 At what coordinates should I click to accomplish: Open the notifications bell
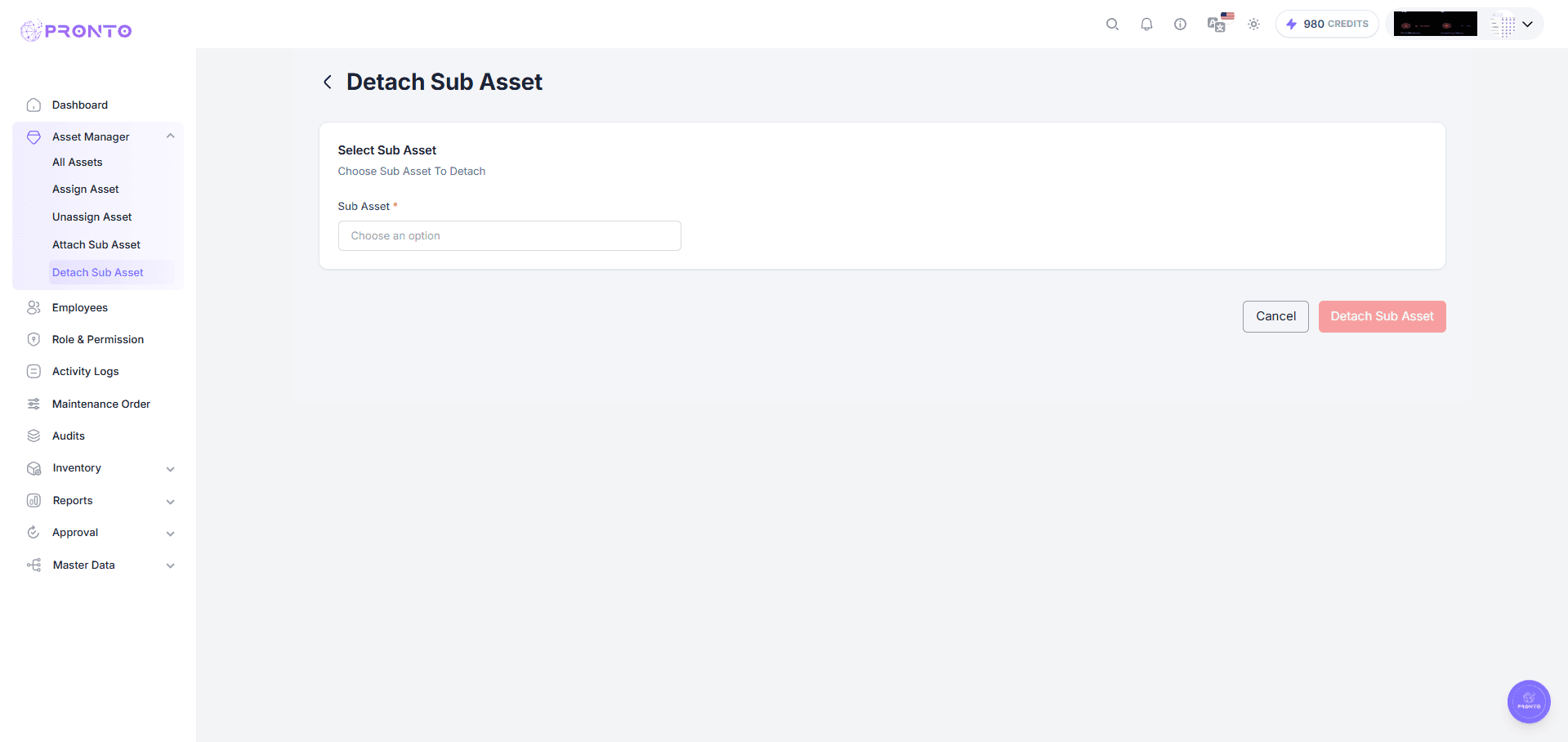pyautogui.click(x=1146, y=25)
